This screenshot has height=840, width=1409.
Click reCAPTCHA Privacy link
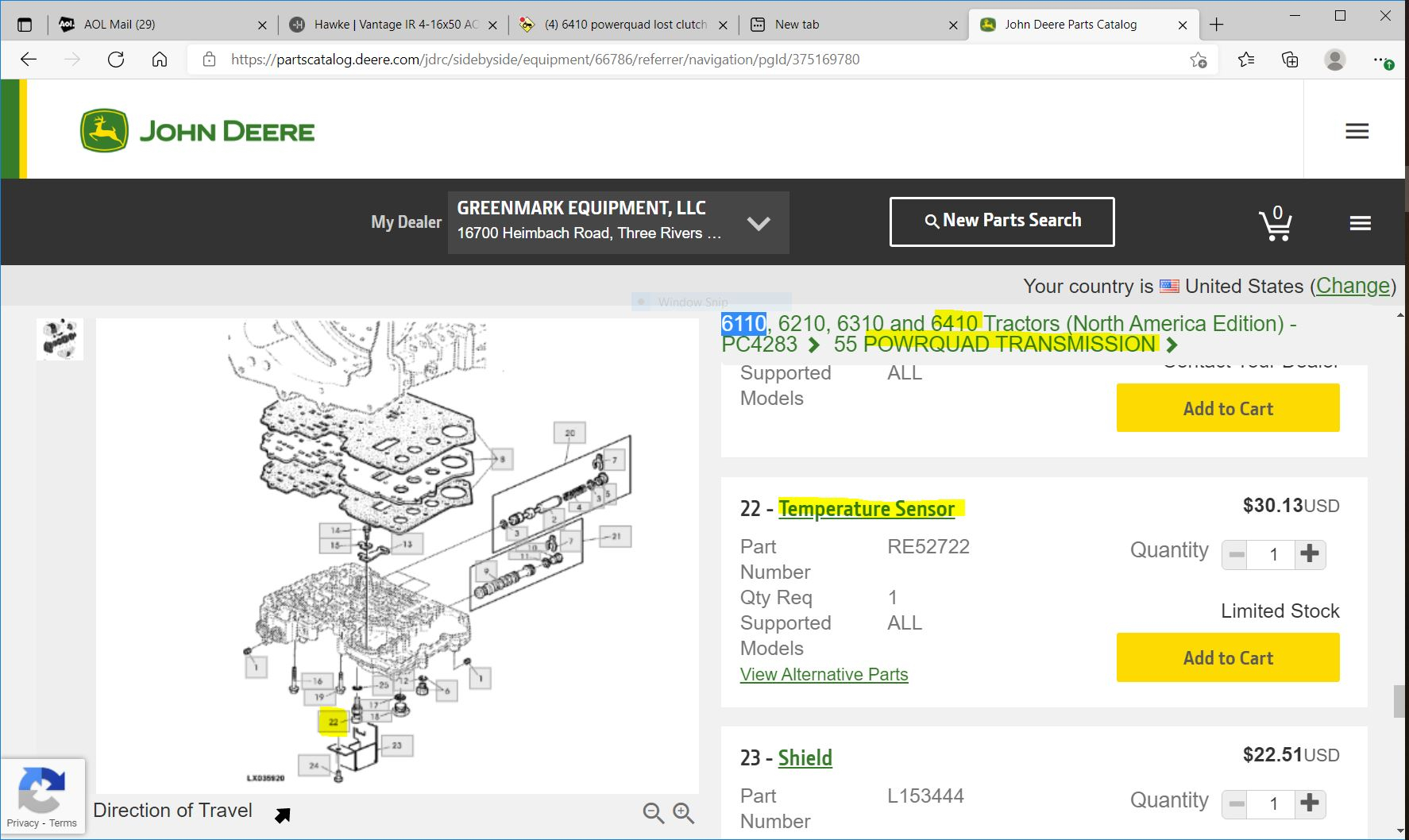click(x=22, y=823)
